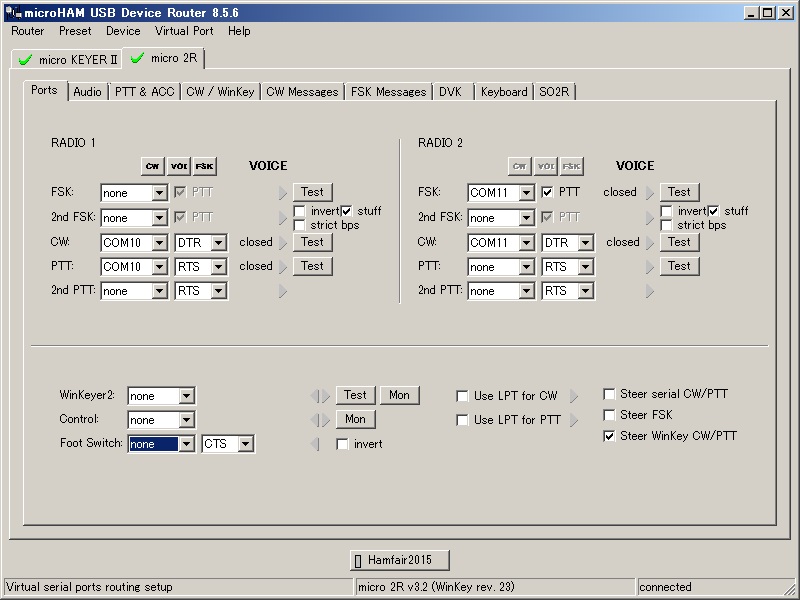This screenshot has width=800, height=600.
Task: Open the CW / WinKey tab
Action: [220, 92]
